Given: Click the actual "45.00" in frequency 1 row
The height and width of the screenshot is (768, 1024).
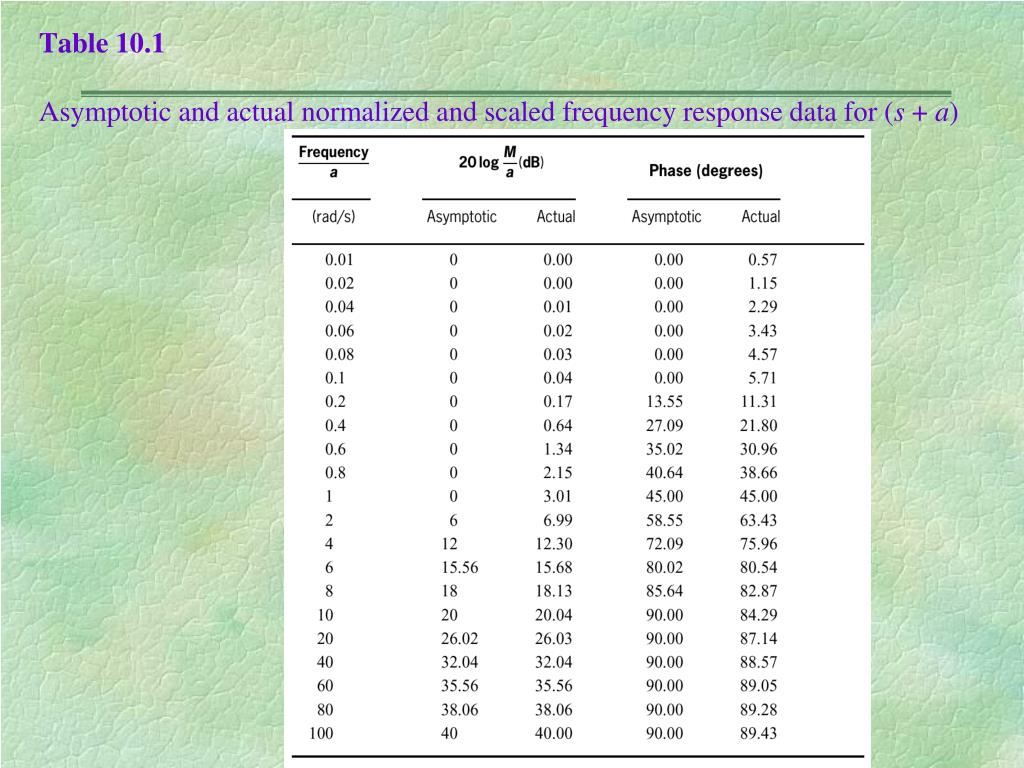Looking at the screenshot, I should [759, 496].
